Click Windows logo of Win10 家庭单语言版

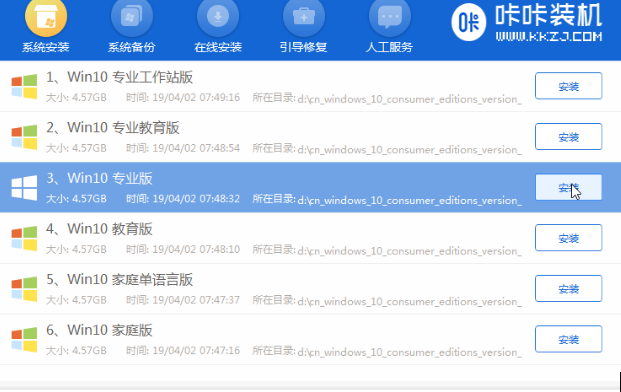pos(24,289)
